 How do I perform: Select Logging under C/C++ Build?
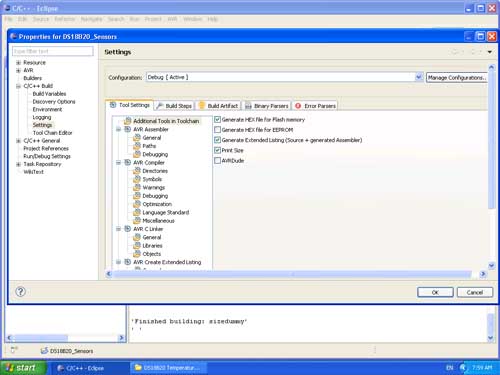[x=42, y=117]
